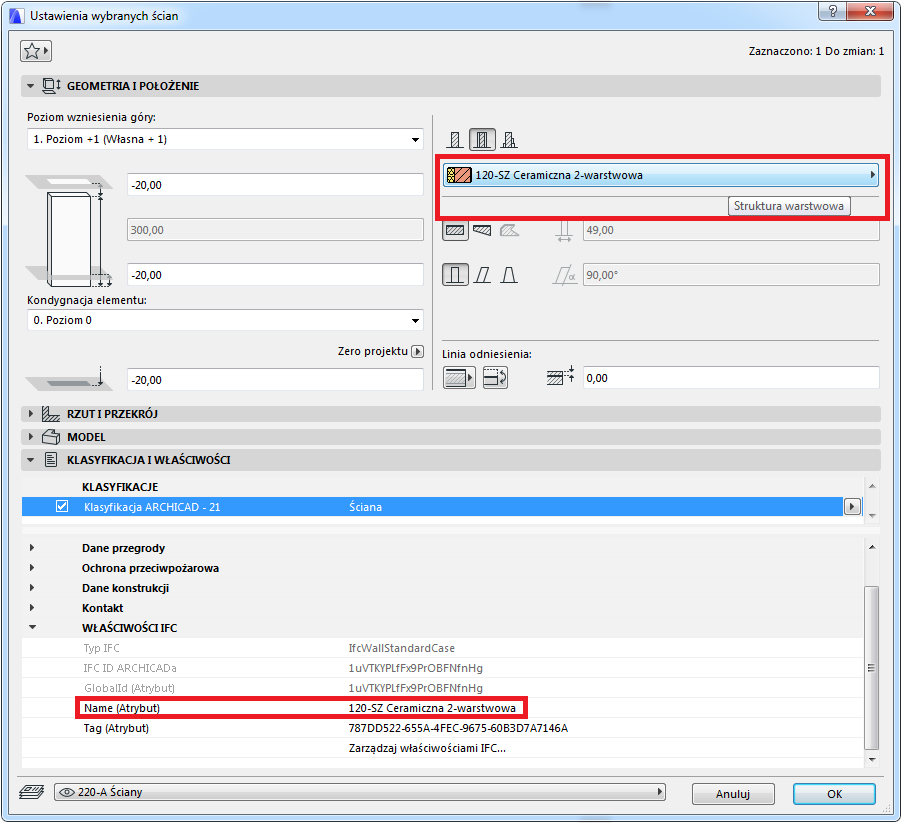Choose trapezoid wall geometry icon
This screenshot has height=823, width=902.
tap(482, 230)
